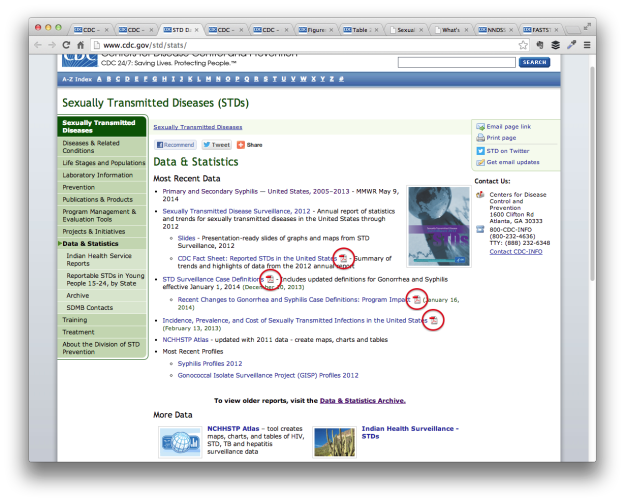The width and height of the screenshot is (625, 502).
Task: Click the Twitter bird icon beside STD on Twitter
Action: point(480,151)
